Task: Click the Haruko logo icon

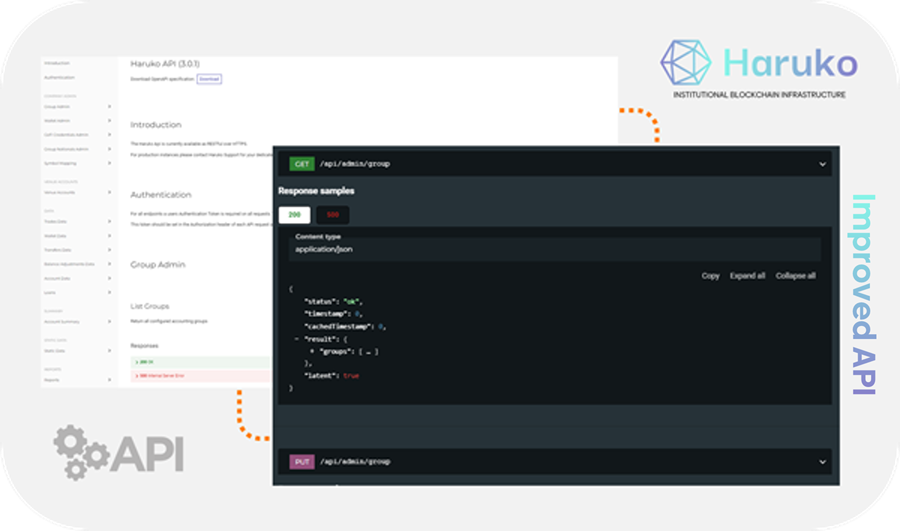Action: (686, 63)
